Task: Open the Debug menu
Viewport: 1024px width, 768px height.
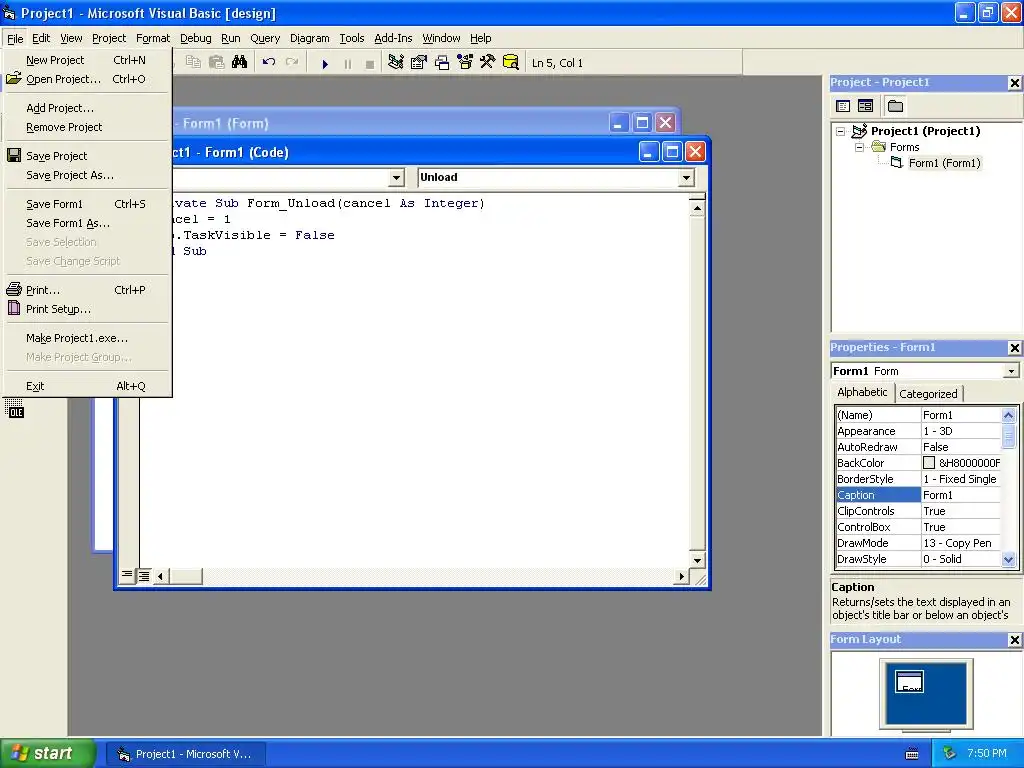Action: [195, 39]
